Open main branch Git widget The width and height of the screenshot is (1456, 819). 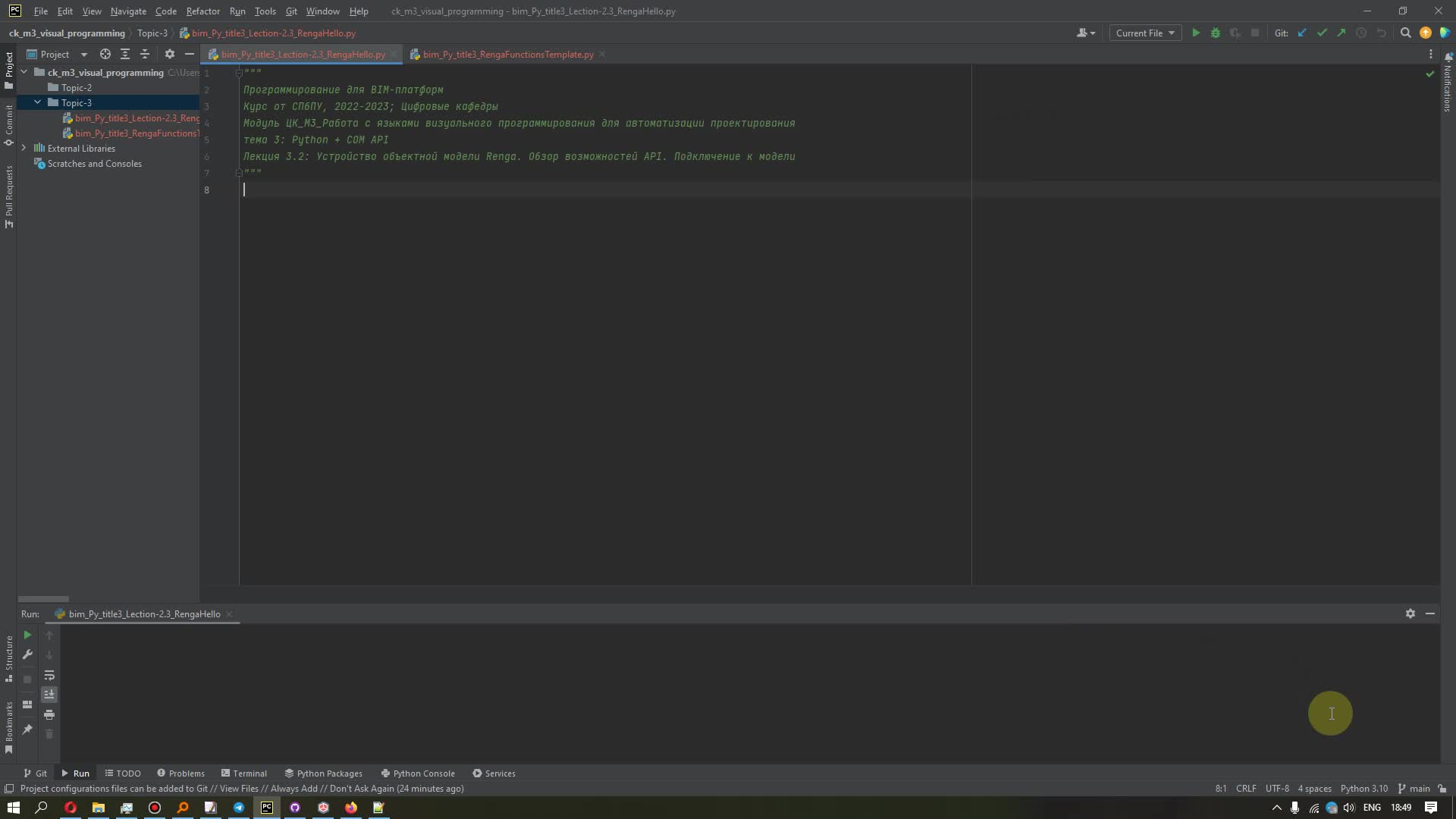coord(1414,789)
